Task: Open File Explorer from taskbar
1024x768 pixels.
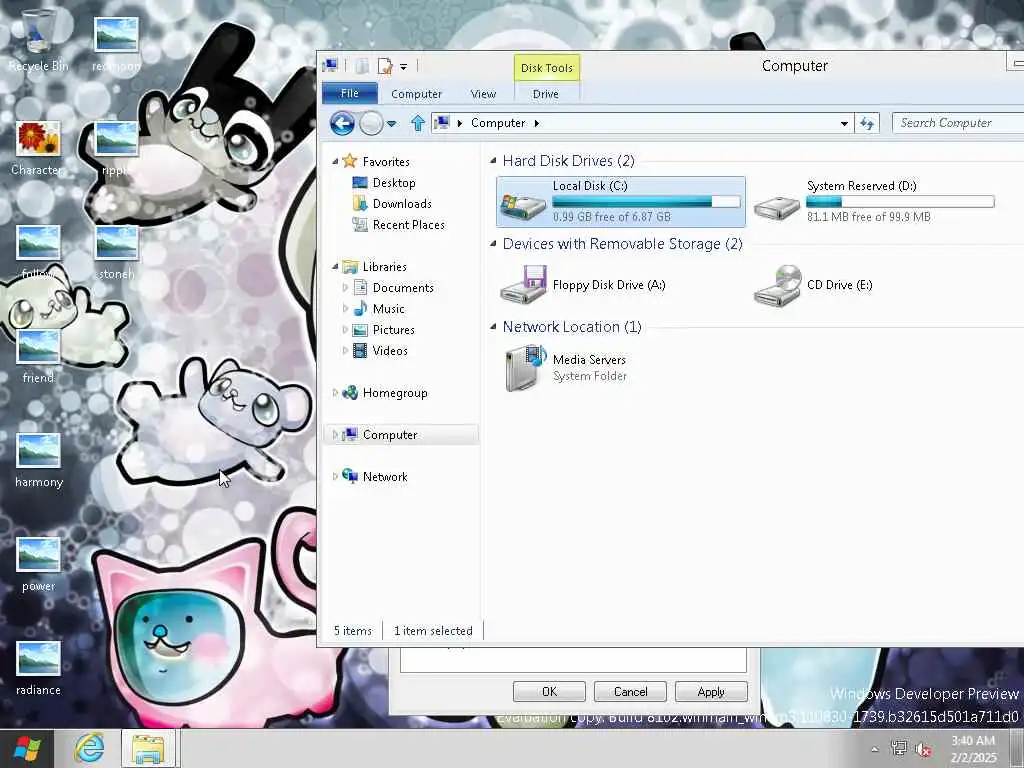Action: coord(148,748)
